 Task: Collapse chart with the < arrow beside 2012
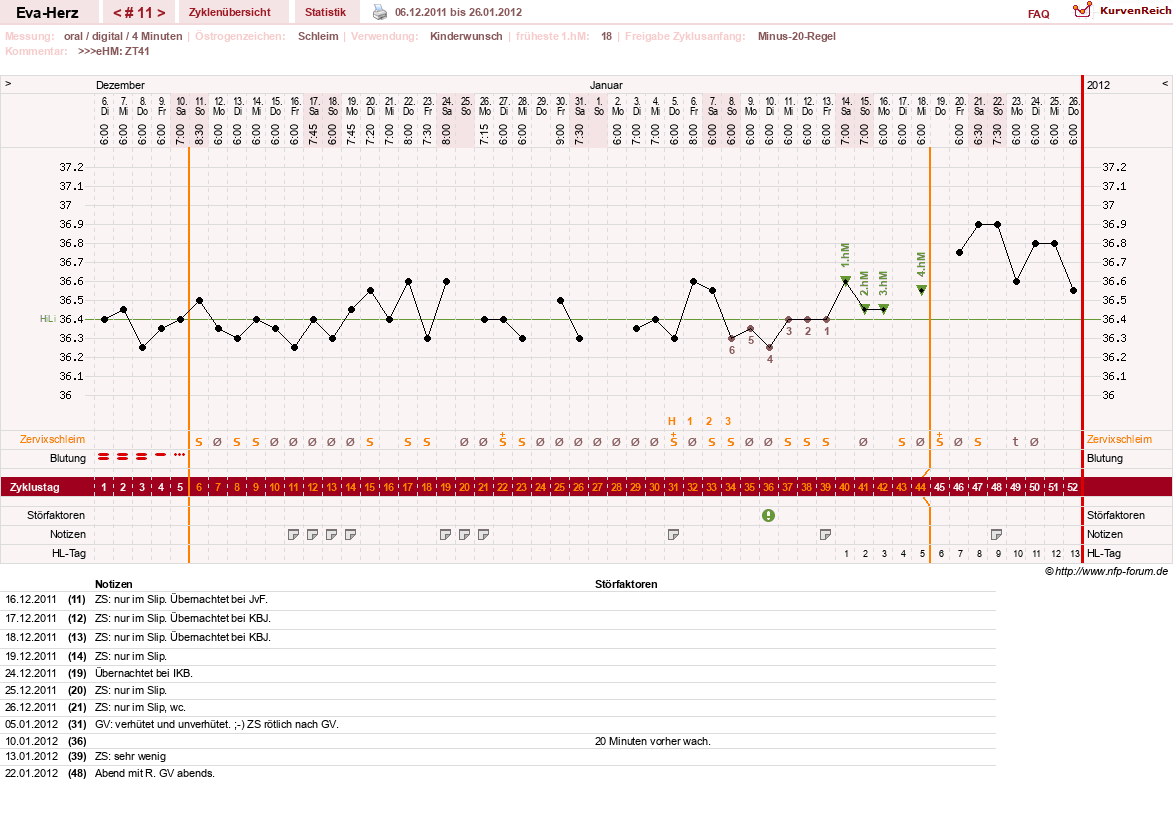(x=1165, y=84)
